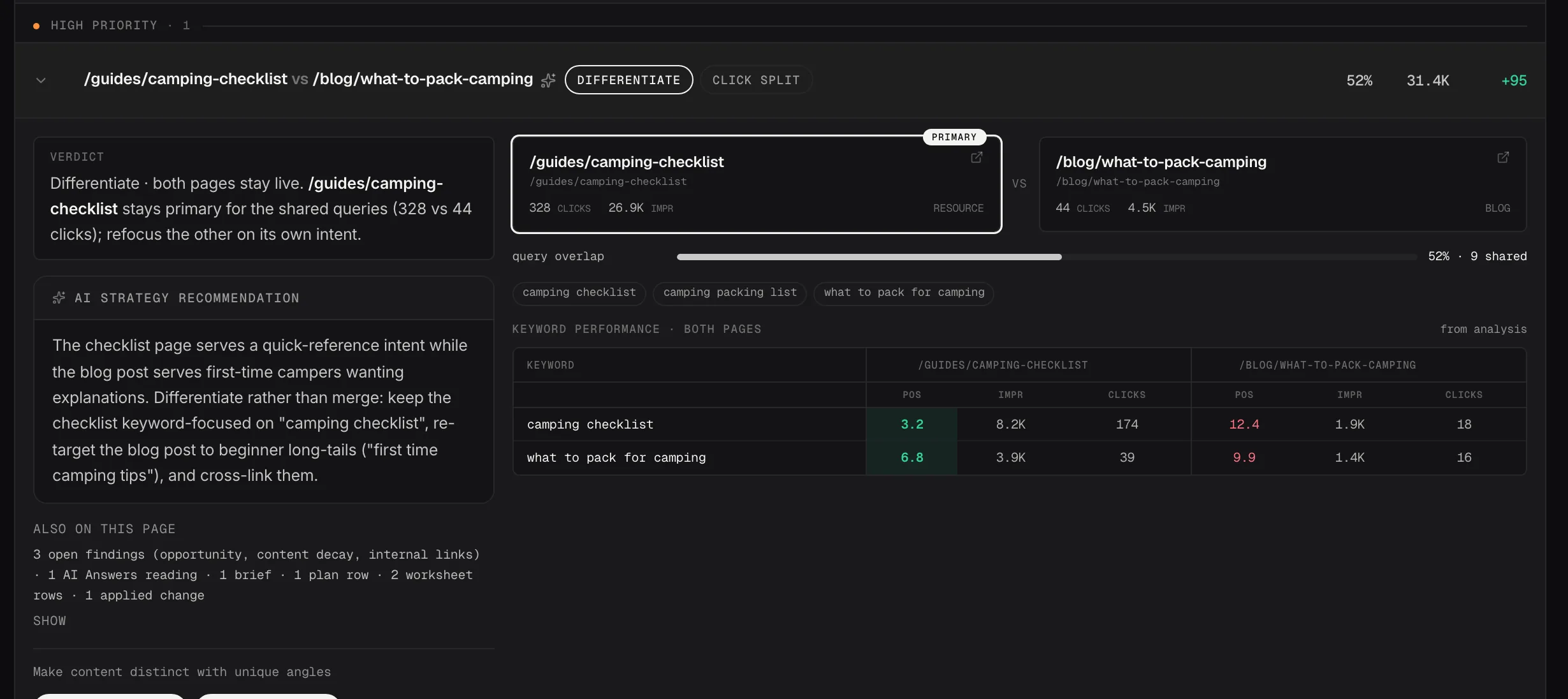Click the 'from analysis' label
The width and height of the screenshot is (1568, 699).
[x=1483, y=329]
